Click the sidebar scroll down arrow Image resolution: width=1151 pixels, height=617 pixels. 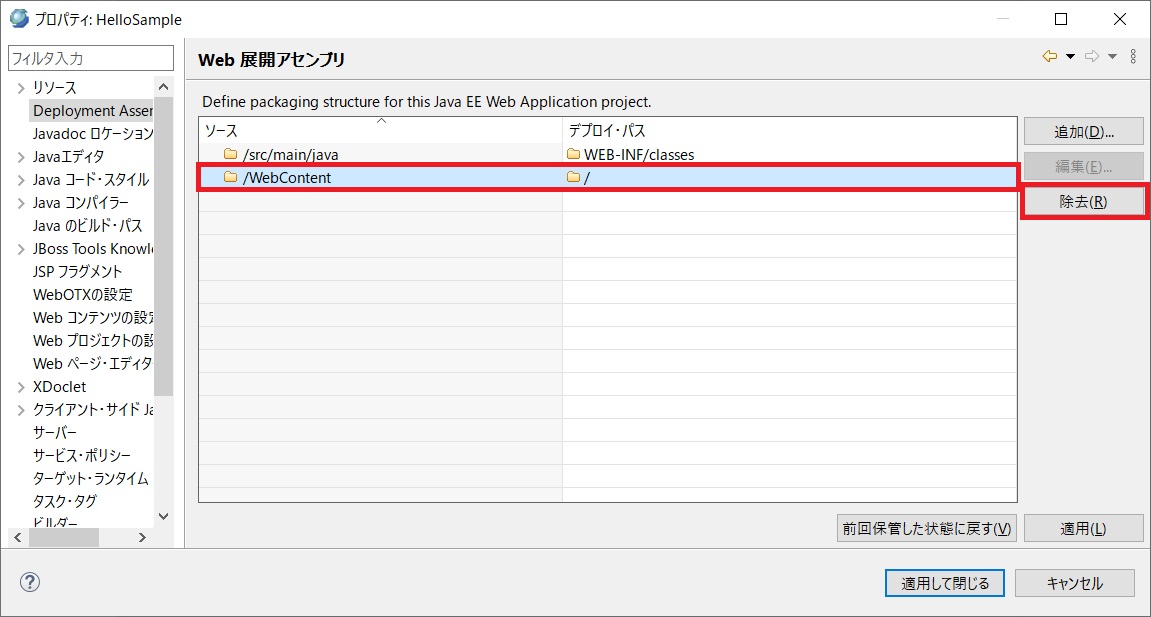click(164, 516)
